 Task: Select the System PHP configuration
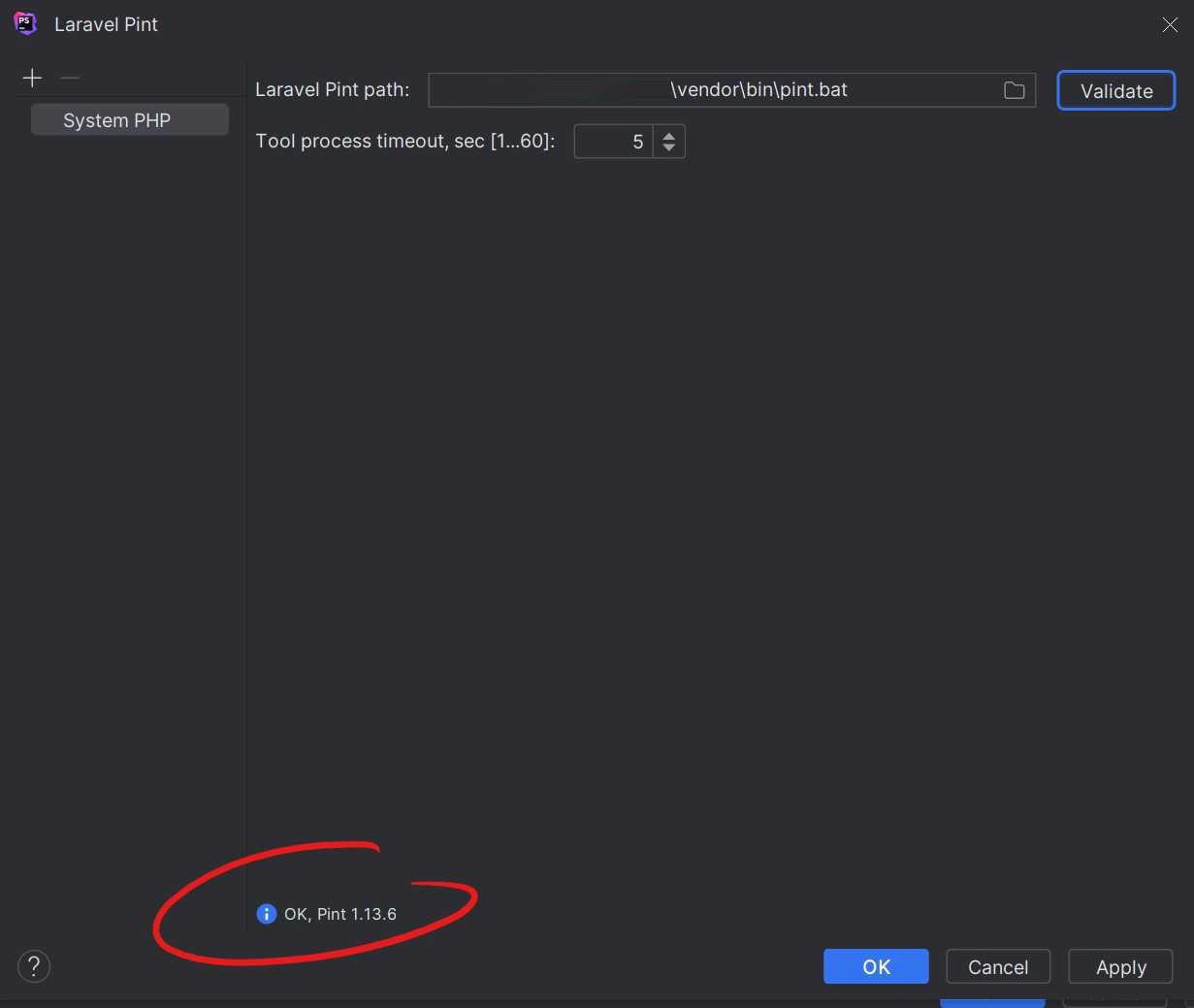[130, 120]
